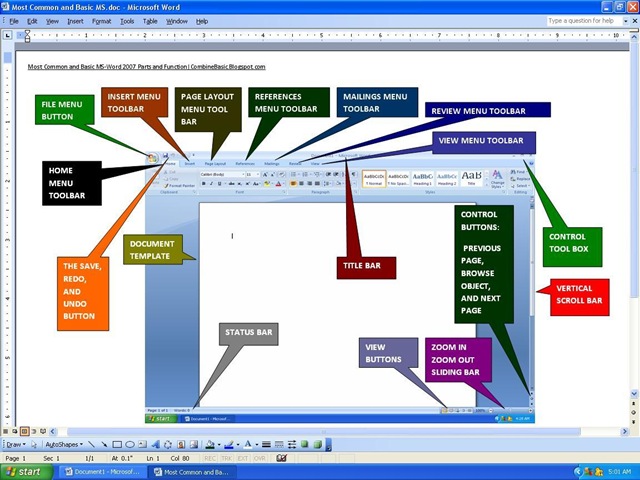Switch to Outline view
The height and width of the screenshot is (480, 640).
click(x=34, y=431)
